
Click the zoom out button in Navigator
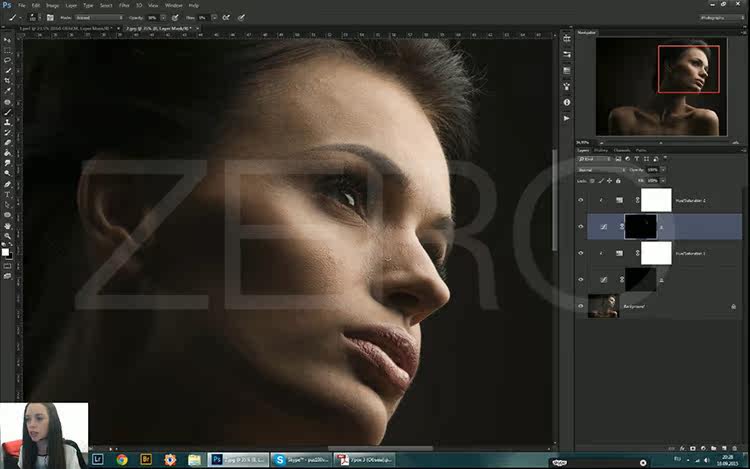601,142
